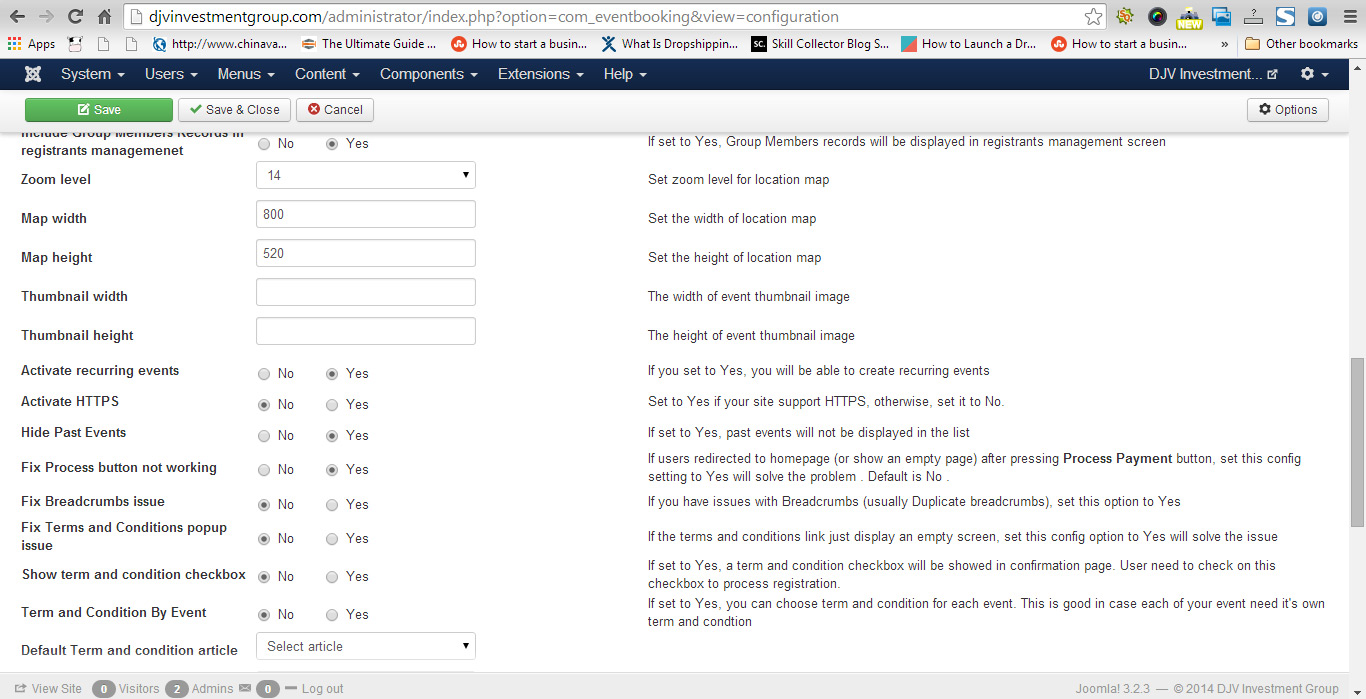This screenshot has width=1366, height=699.
Task: Go to browser home page icon
Action: (x=105, y=16)
